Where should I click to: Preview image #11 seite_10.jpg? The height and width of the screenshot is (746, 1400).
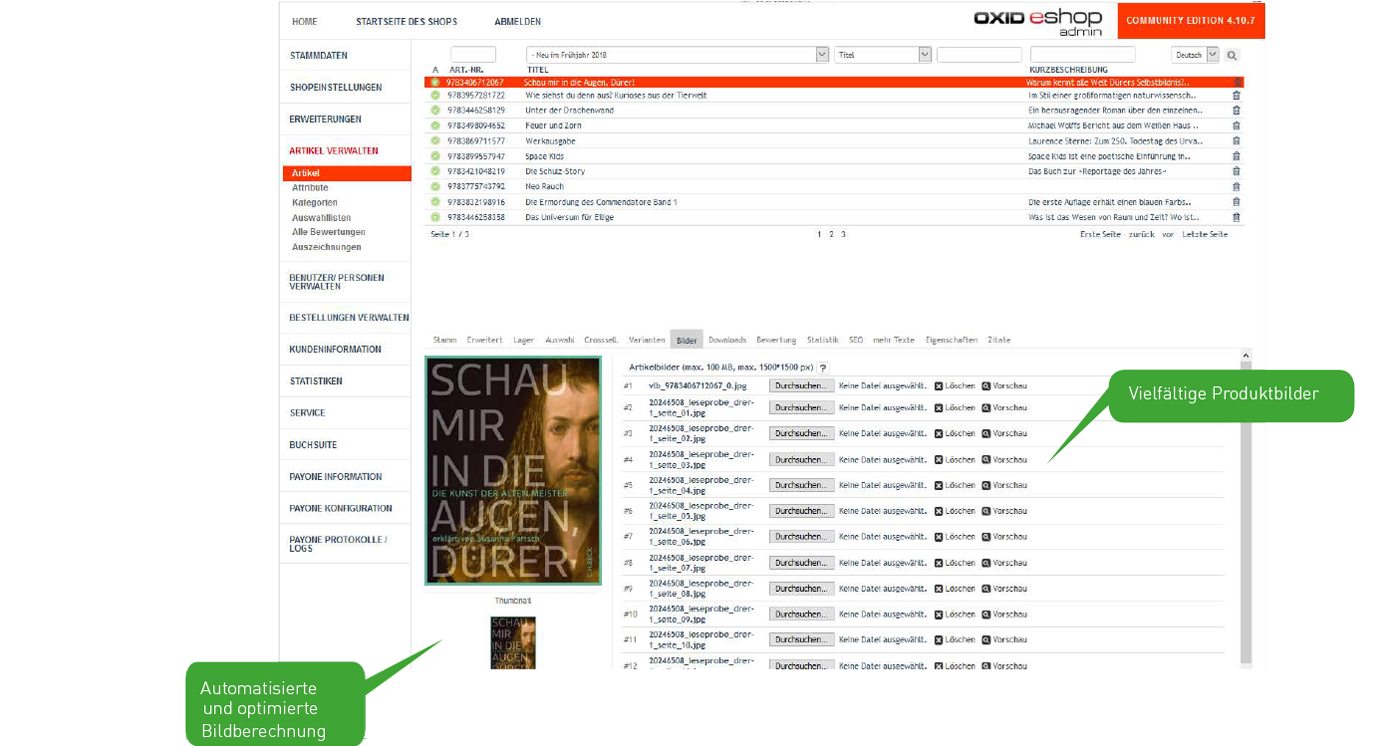pos(1004,640)
